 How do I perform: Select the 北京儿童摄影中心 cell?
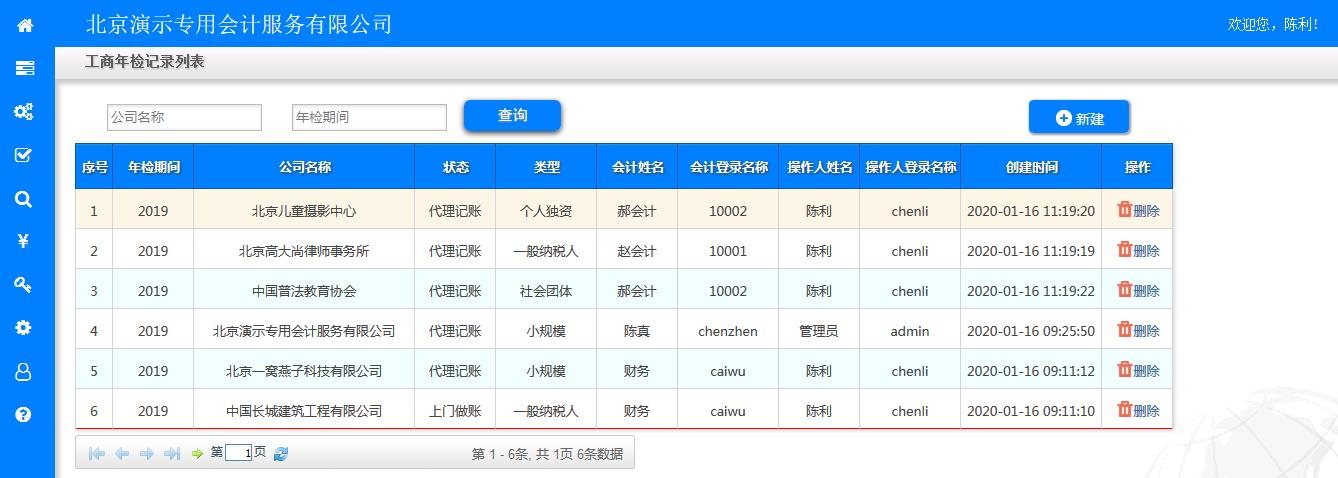tap(304, 211)
